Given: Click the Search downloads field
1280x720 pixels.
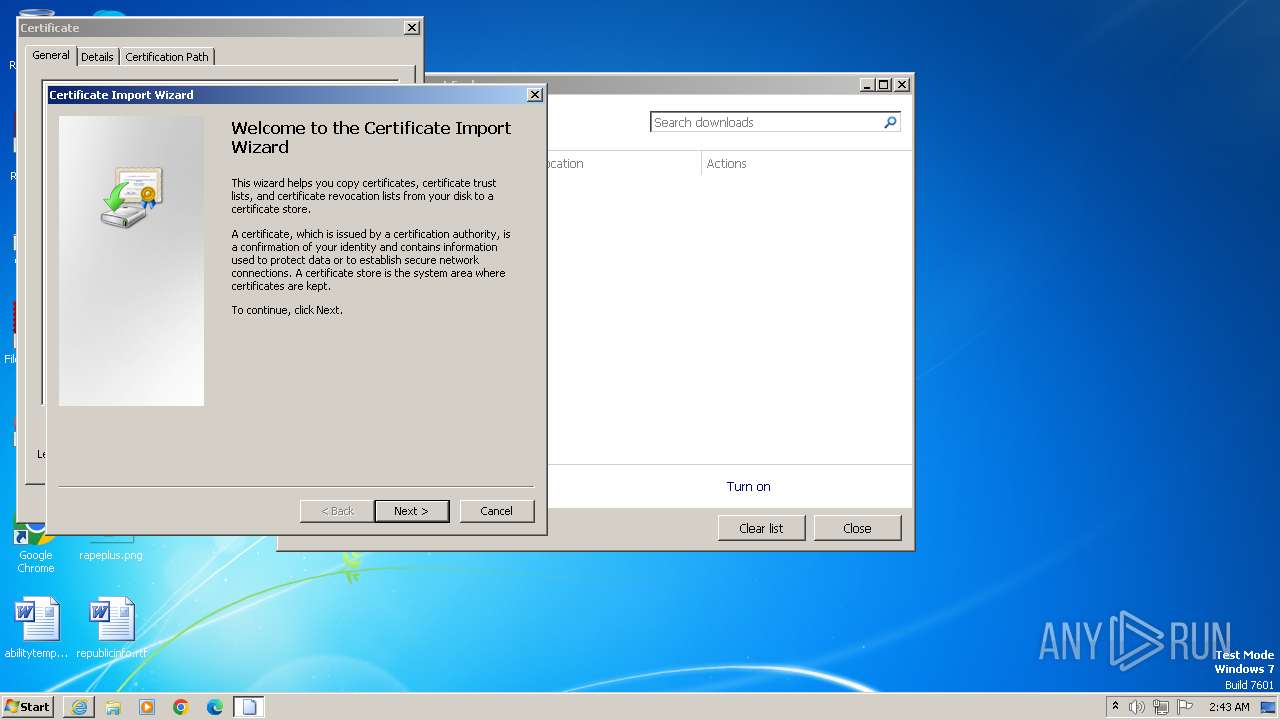Looking at the screenshot, I should click(766, 122).
